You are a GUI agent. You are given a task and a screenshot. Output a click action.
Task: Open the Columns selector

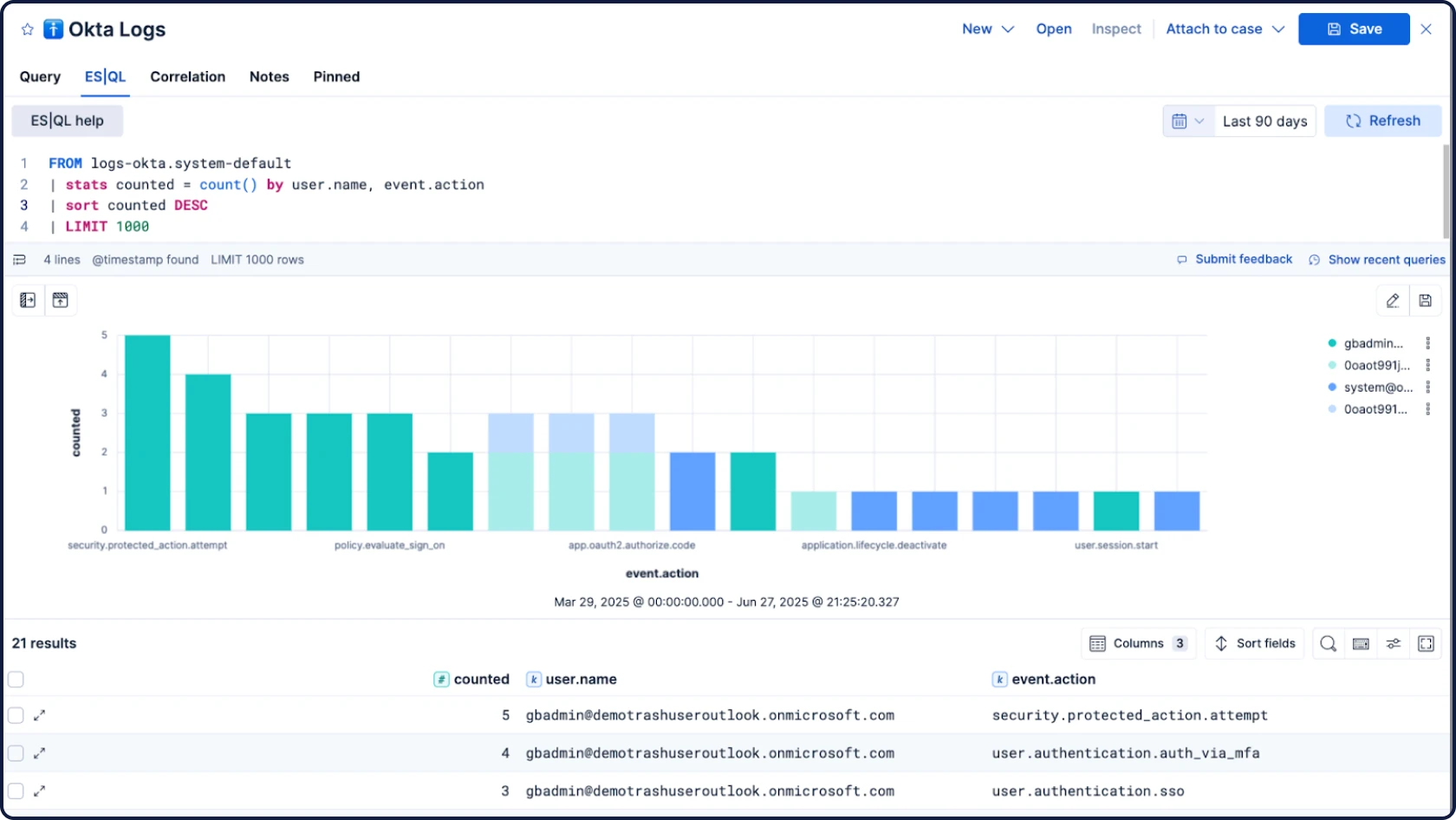(1138, 643)
